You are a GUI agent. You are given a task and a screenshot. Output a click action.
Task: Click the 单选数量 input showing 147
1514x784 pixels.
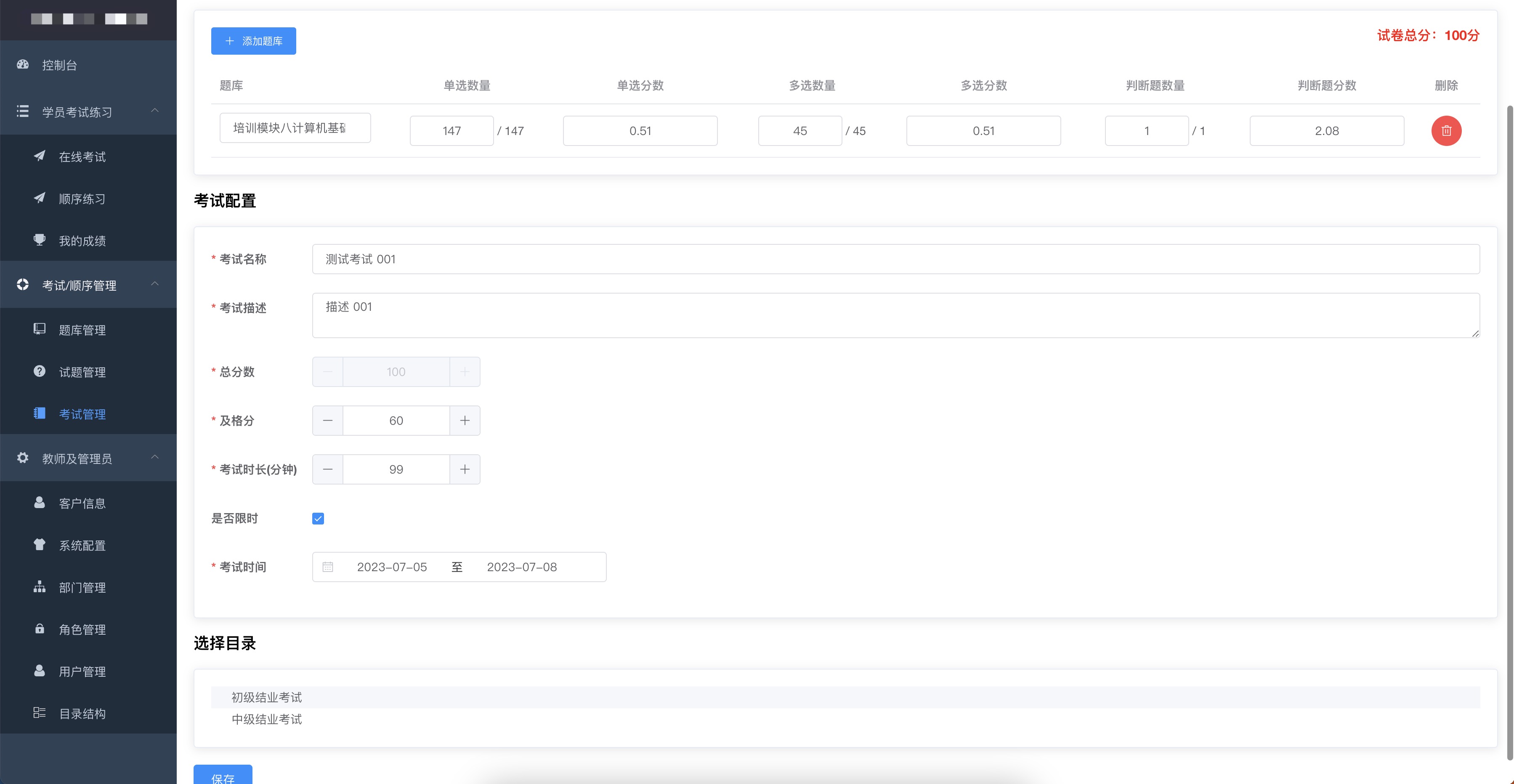[452, 130]
